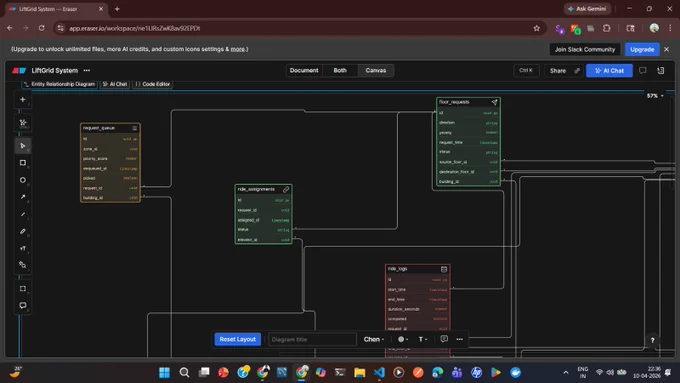680x383 pixels.
Task: Open Chrome extensions puzzle icon
Action: [606, 28]
